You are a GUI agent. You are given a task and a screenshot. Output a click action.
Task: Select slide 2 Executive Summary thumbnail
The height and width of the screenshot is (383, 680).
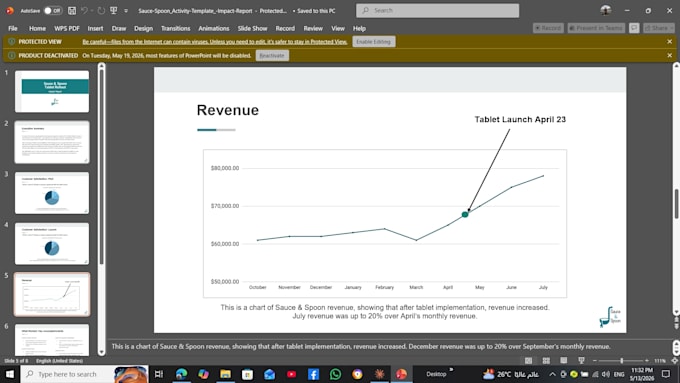(x=52, y=142)
